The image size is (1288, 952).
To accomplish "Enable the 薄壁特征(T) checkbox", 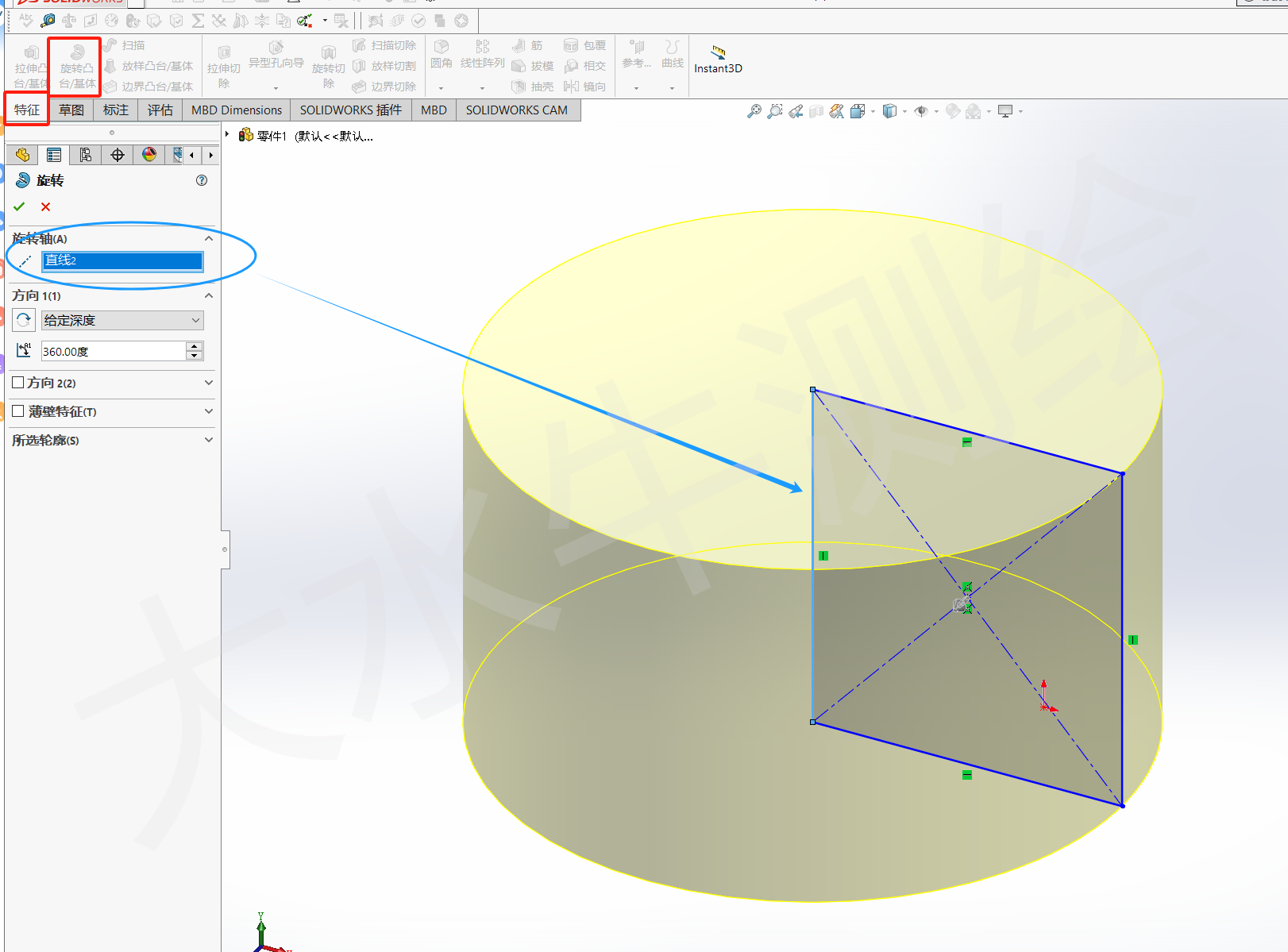I will click(17, 411).
